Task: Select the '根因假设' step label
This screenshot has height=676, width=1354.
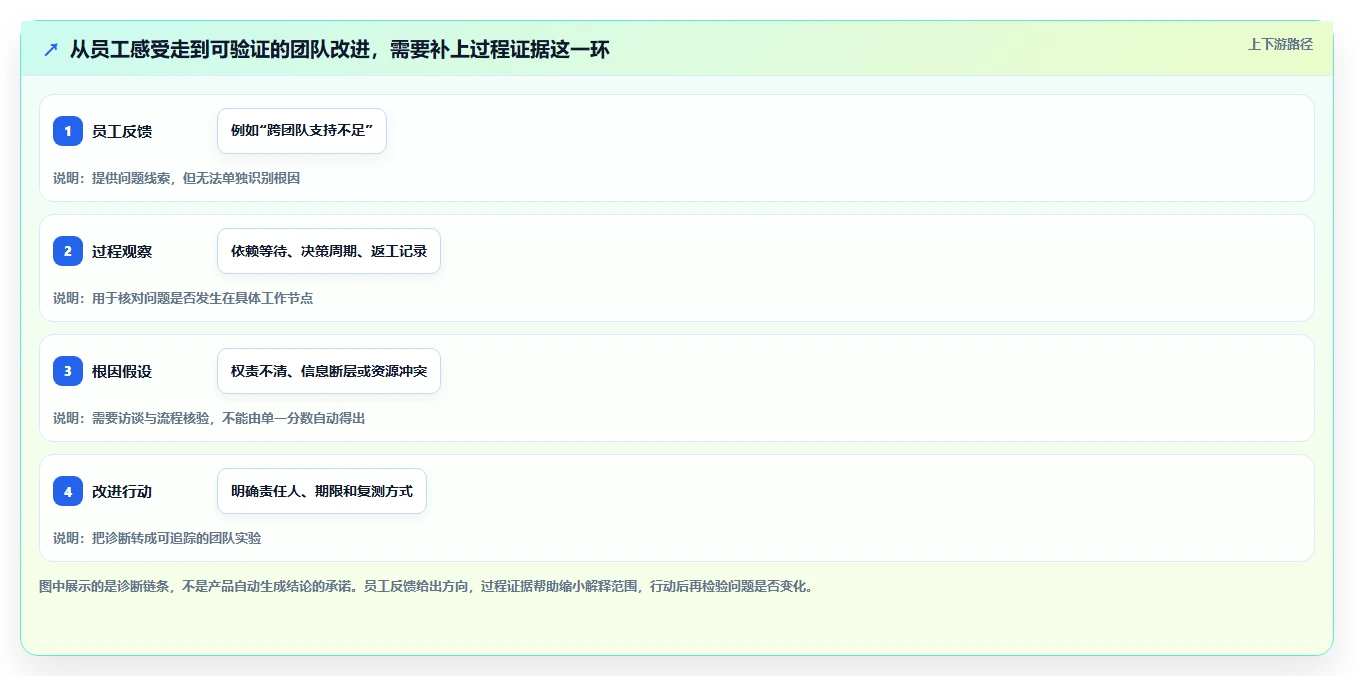Action: [x=122, y=371]
